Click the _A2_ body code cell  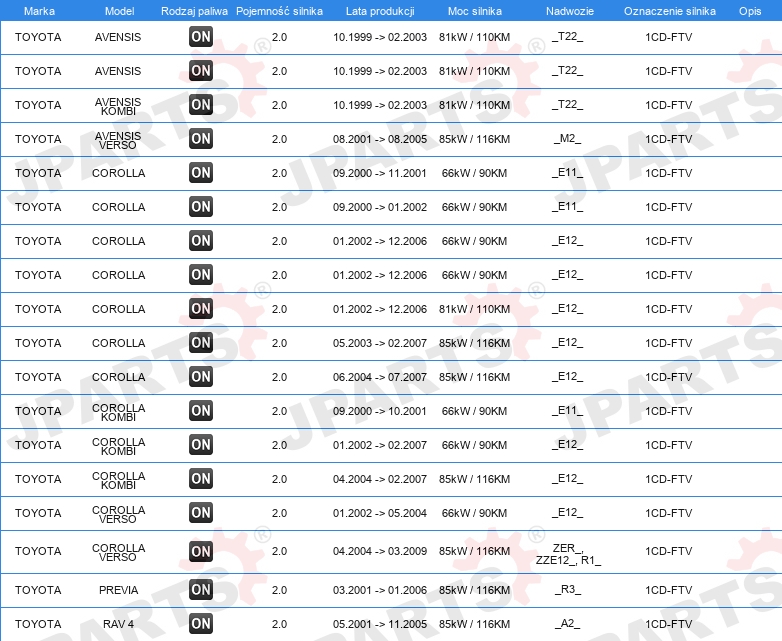(568, 624)
